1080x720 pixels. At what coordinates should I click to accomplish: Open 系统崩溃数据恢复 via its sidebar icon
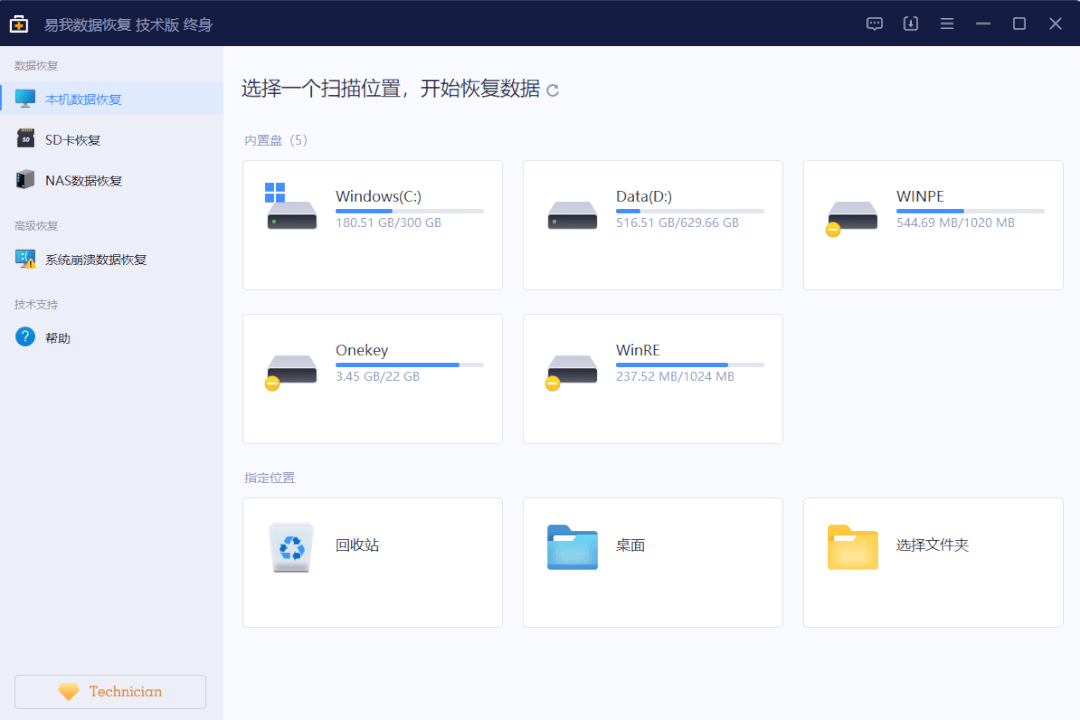(x=23, y=258)
